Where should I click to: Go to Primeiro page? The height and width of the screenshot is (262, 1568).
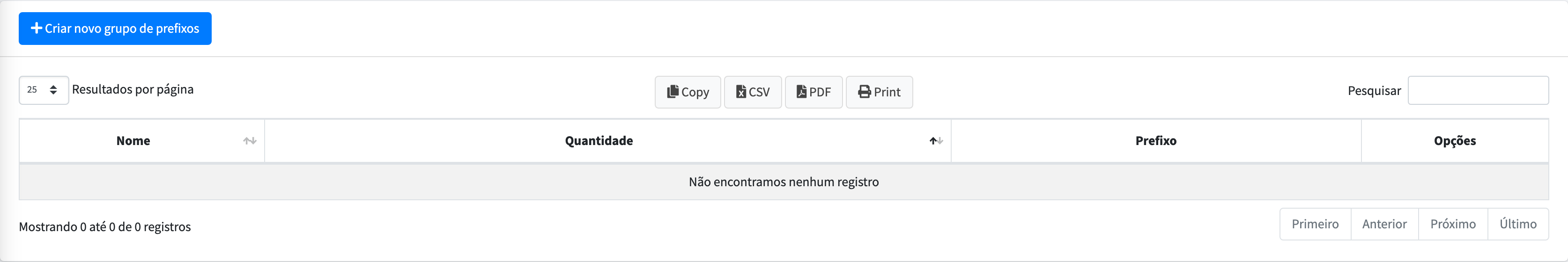[x=1316, y=224]
